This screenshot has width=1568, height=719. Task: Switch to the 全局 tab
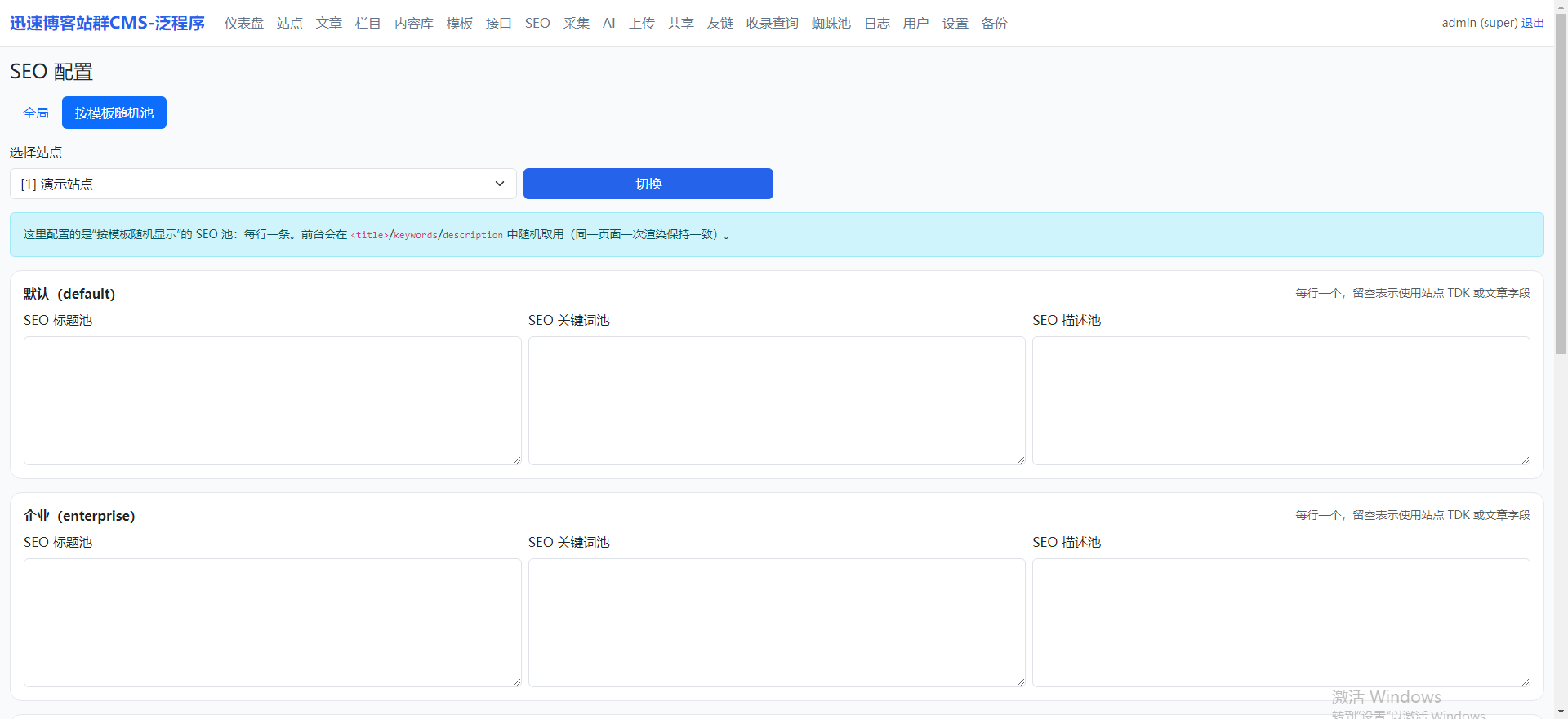coord(36,113)
